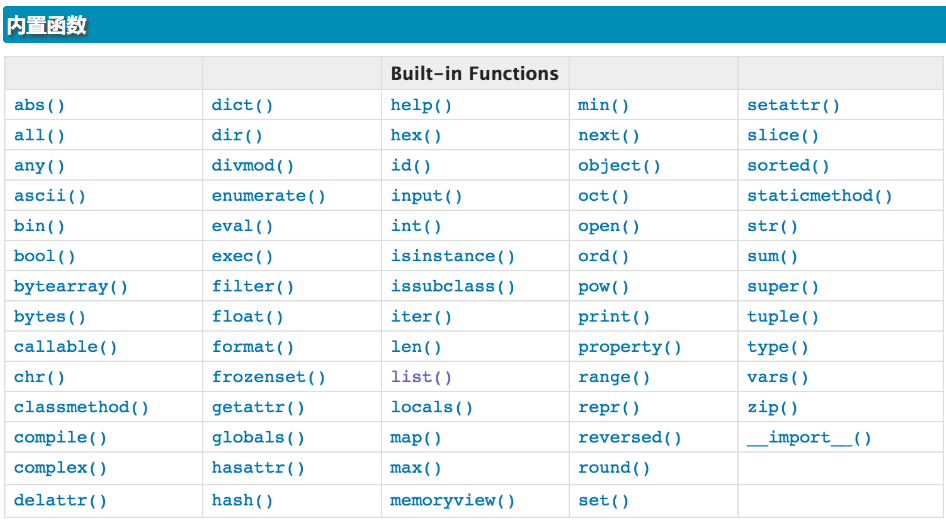Click the 内置函数 section header
946x523 pixels.
tap(46, 25)
